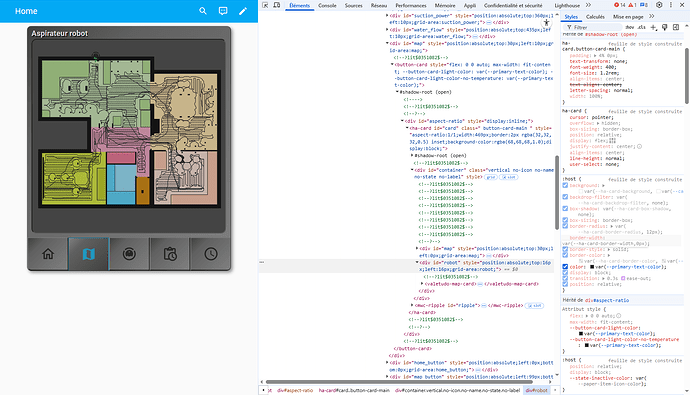Switch to the Sources tab
This screenshot has height=395, width=690.
click(353, 5)
